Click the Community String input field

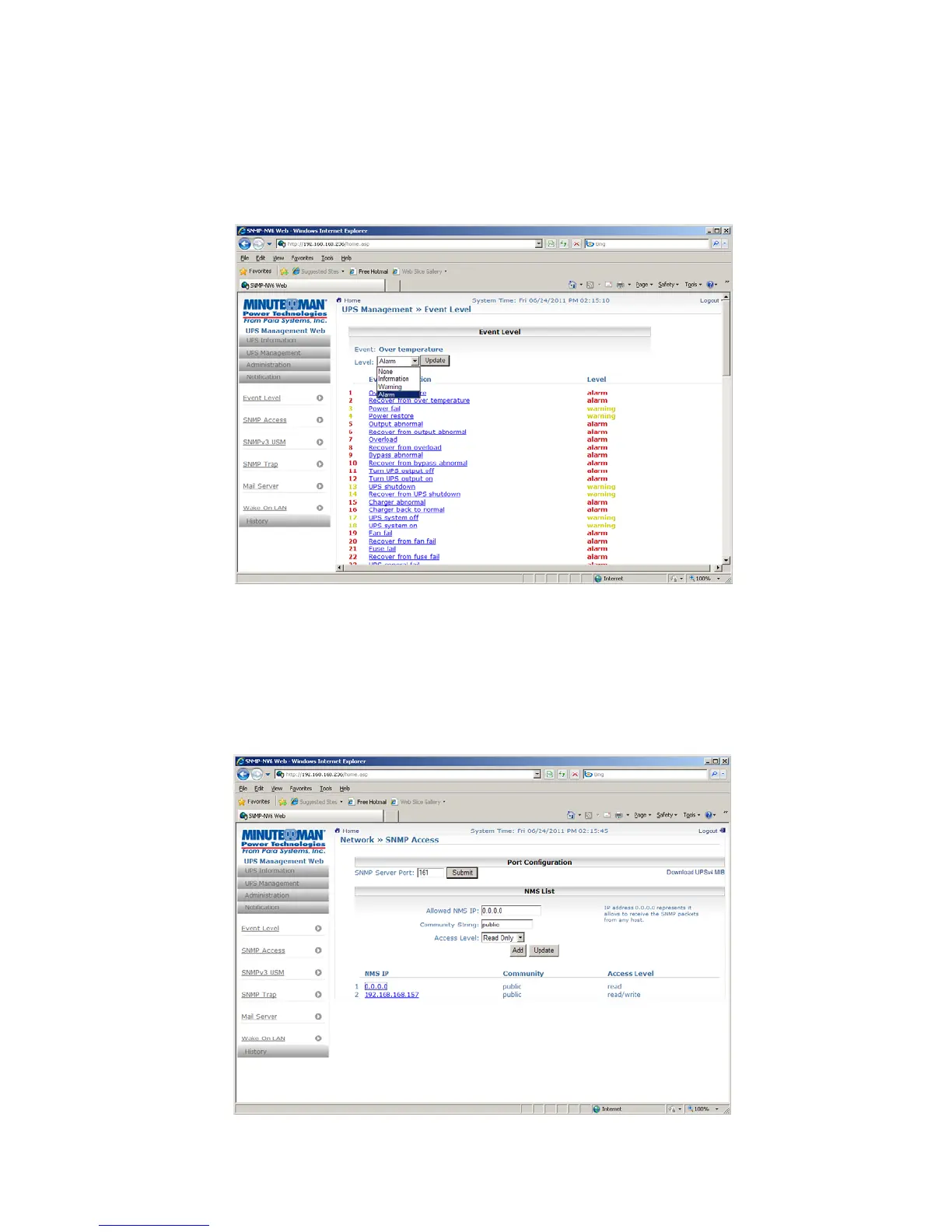point(506,925)
